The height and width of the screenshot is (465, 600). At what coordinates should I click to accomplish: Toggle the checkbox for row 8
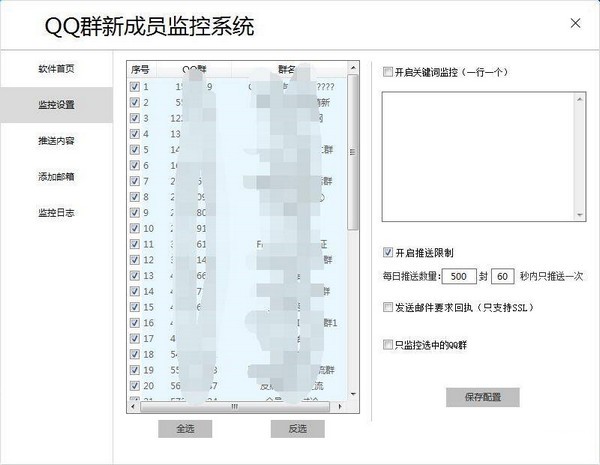point(135,197)
